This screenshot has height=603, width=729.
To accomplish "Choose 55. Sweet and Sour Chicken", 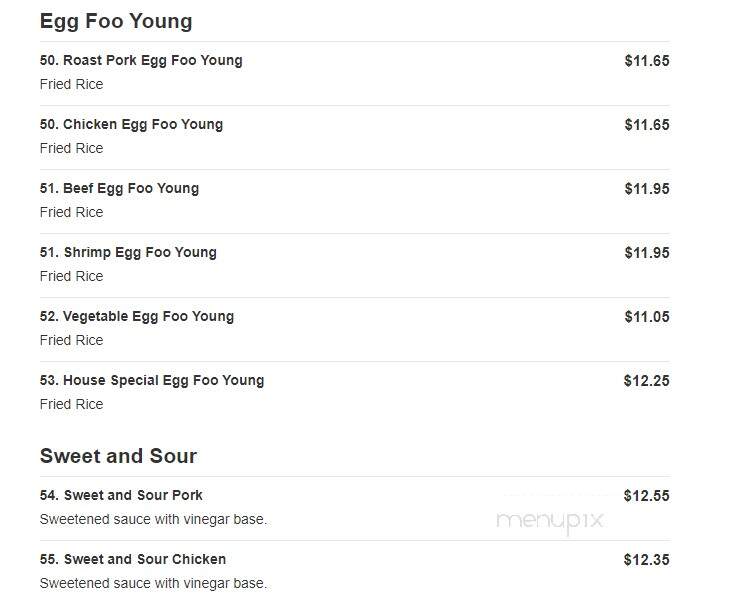I will 133,559.
